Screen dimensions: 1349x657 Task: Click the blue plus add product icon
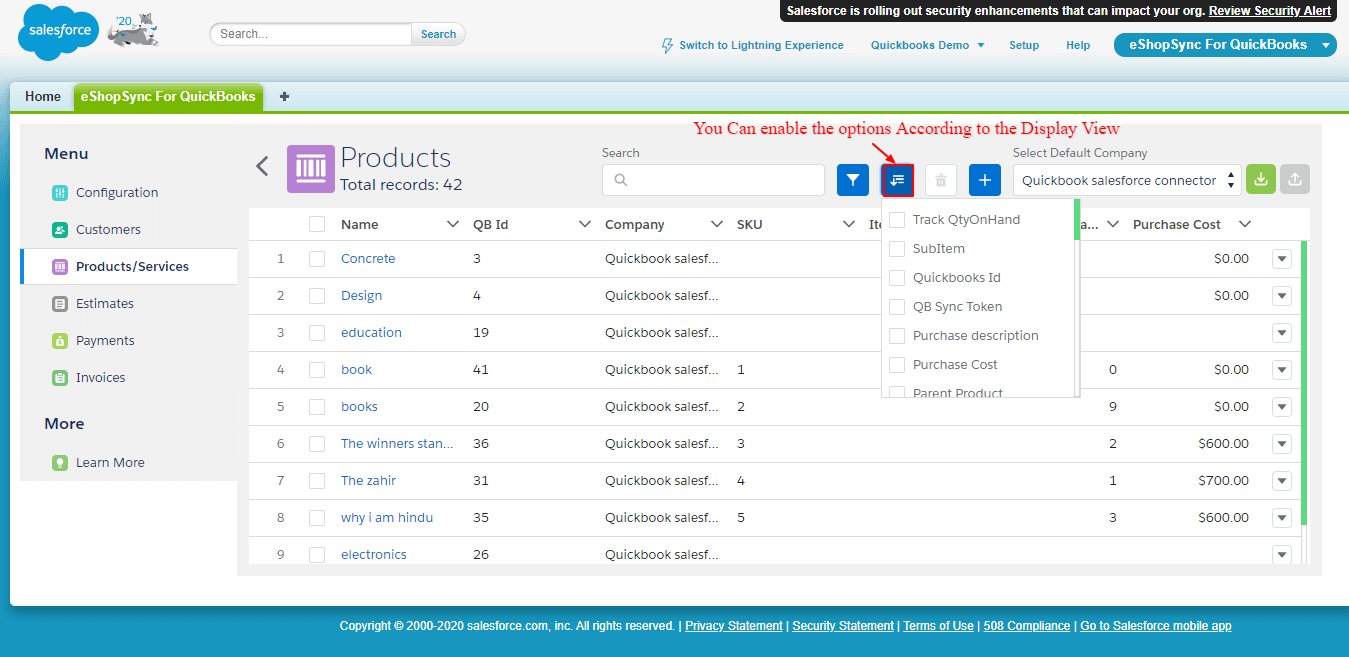coord(984,180)
